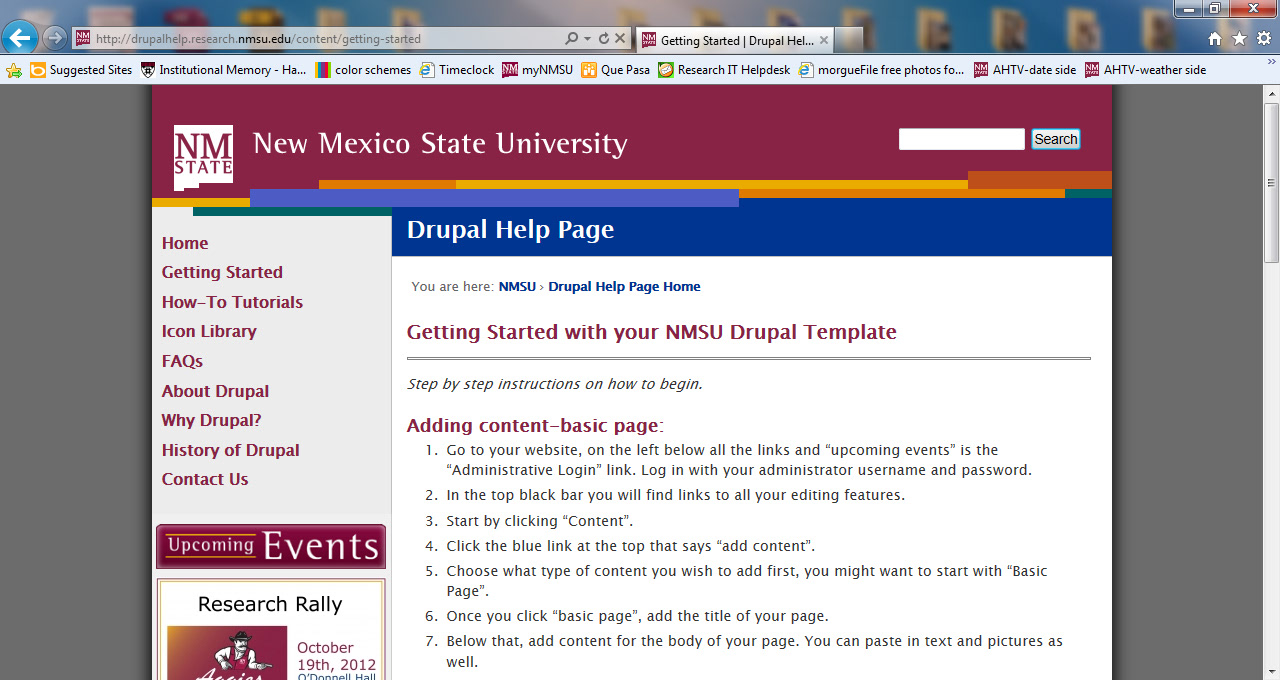
Task: Click Add to Favorites bar star icon
Action: click(x=13, y=70)
